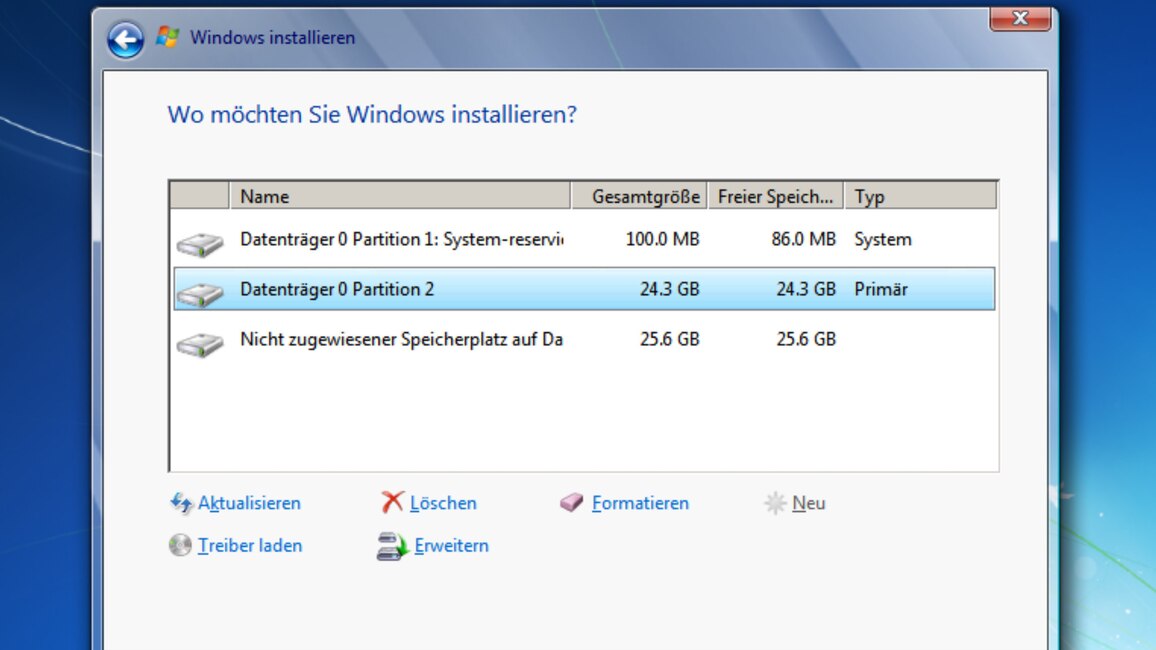1156x650 pixels.
Task: Sort by the Typ column header
Action: click(x=921, y=196)
